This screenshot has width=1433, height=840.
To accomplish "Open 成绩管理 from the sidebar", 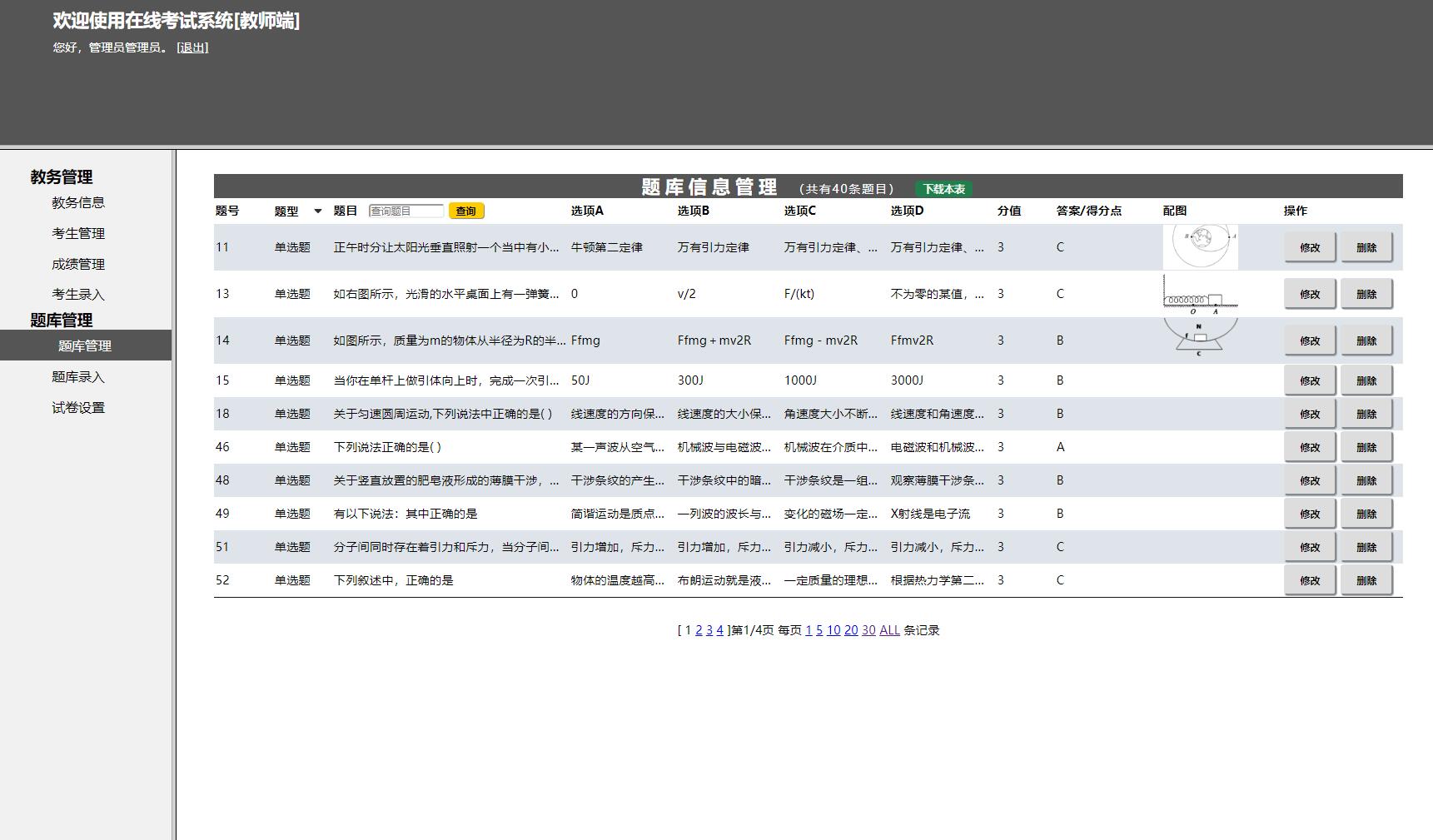I will point(78,263).
